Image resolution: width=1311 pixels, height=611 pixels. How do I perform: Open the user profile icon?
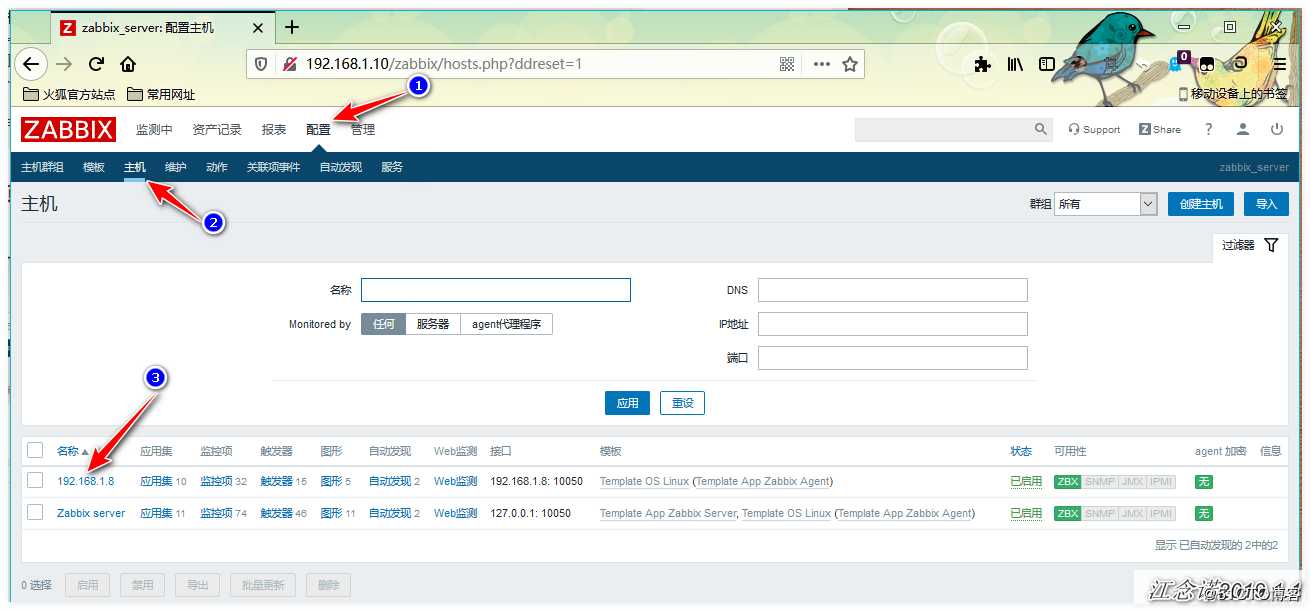coord(1242,129)
